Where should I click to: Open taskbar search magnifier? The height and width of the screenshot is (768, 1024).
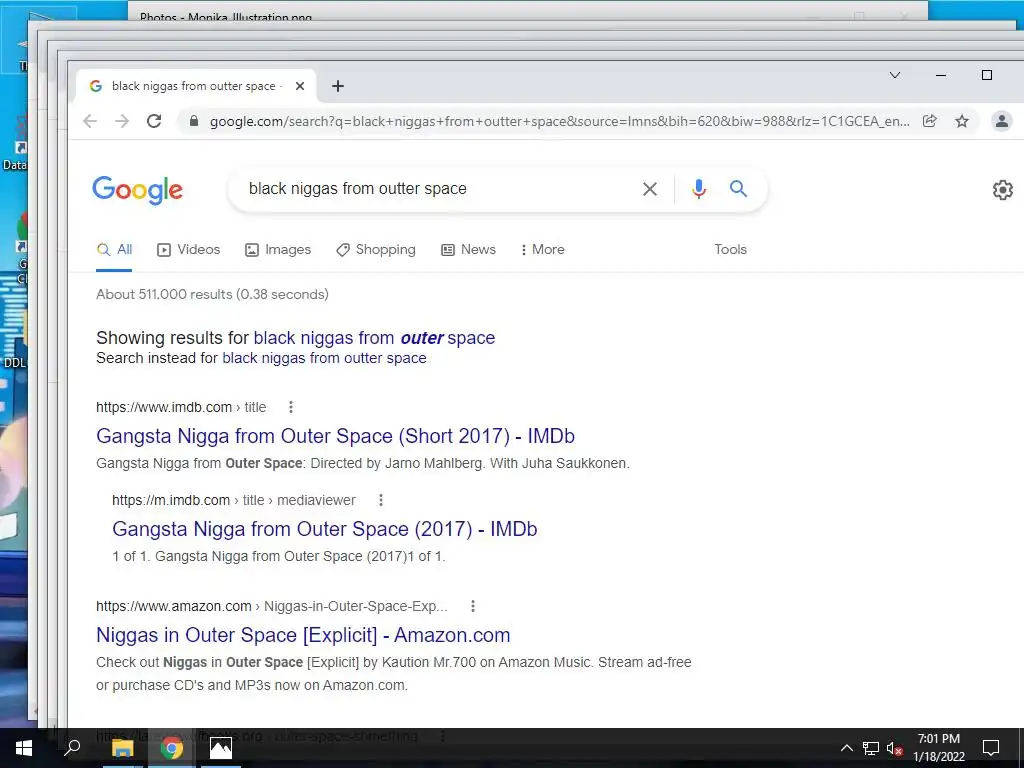pos(72,748)
